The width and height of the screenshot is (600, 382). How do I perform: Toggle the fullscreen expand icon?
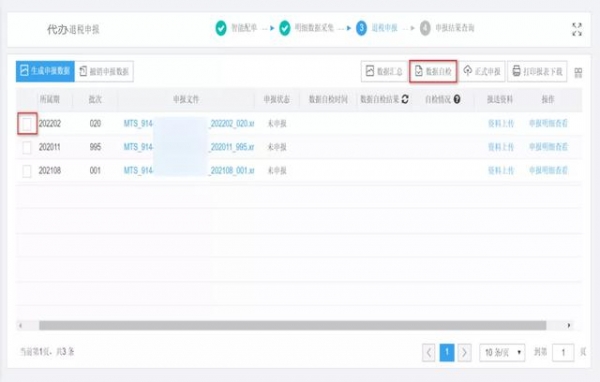pyautogui.click(x=577, y=29)
